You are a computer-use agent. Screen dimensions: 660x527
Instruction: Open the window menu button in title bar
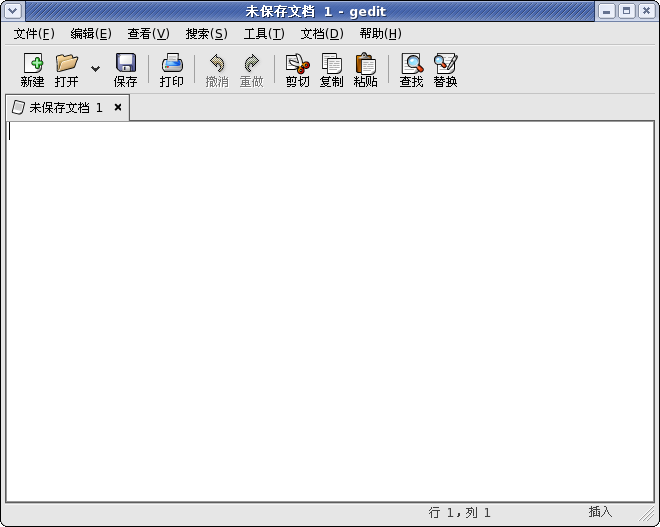coord(13,11)
